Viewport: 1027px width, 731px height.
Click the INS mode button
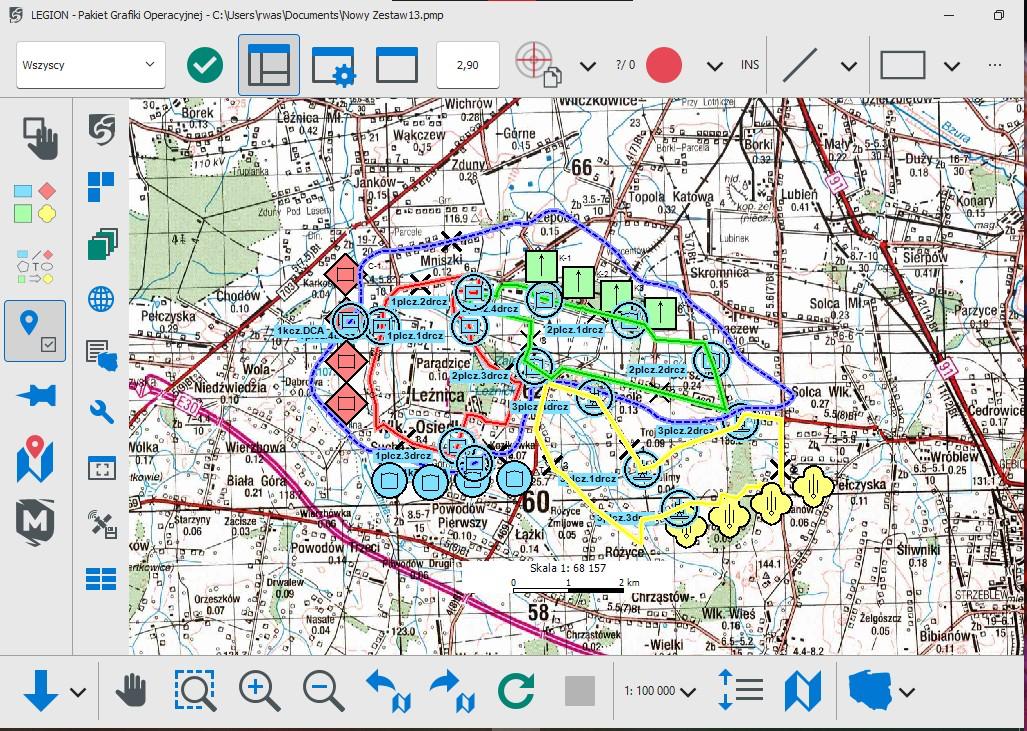click(750, 66)
